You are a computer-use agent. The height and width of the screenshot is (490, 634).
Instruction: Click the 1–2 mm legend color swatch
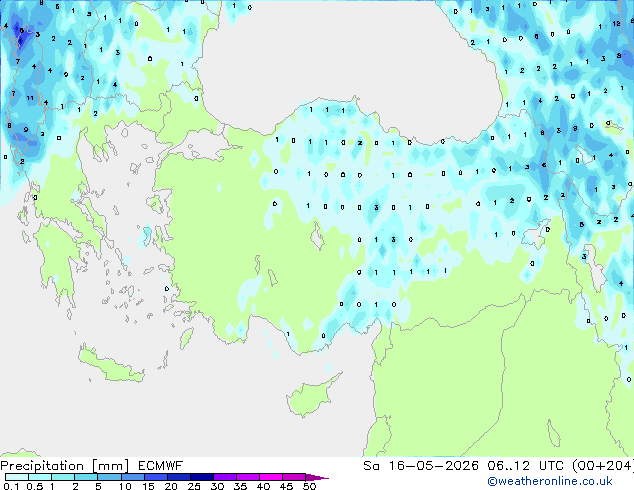tap(63, 477)
